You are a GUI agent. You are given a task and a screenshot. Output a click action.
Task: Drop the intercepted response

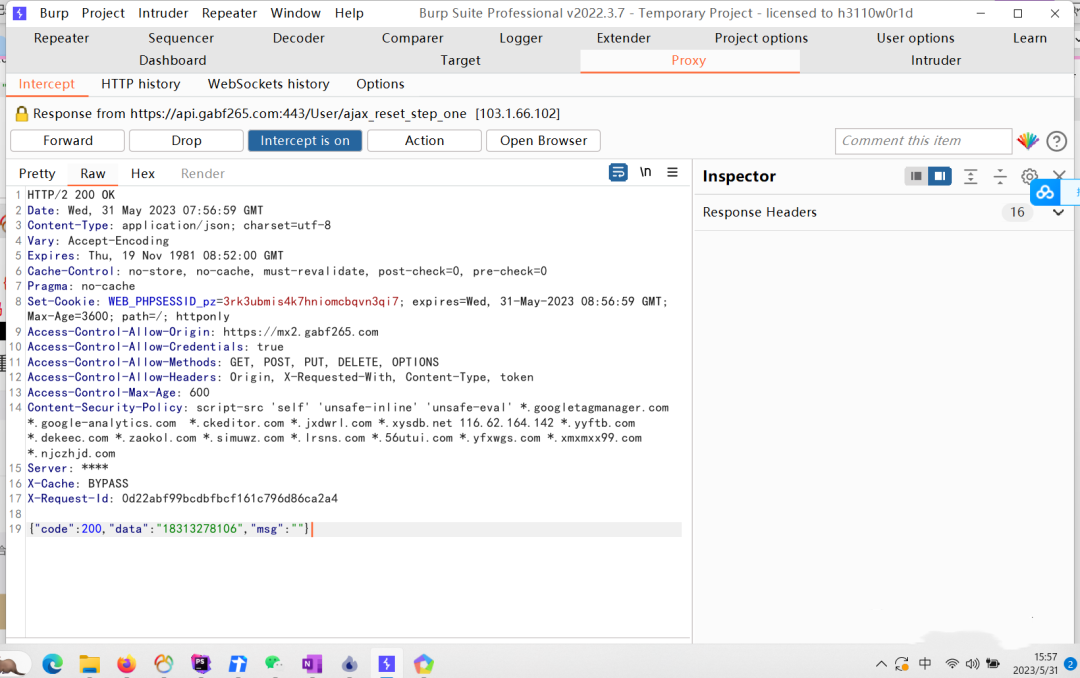186,141
